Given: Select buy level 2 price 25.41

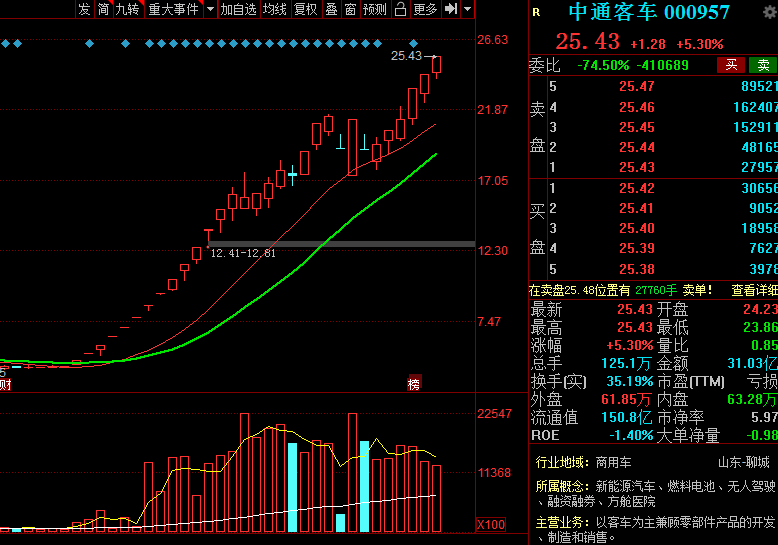Looking at the screenshot, I should coord(637,208).
